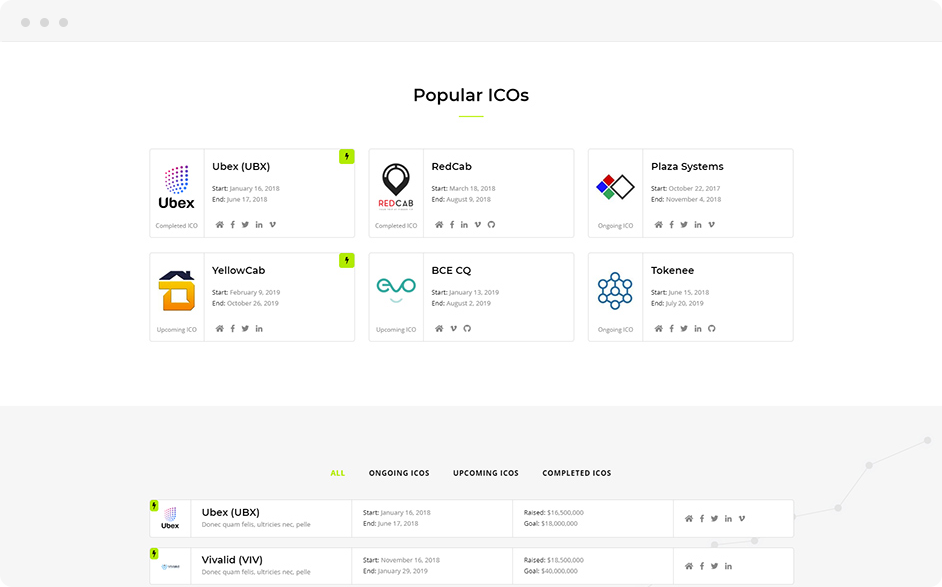Image resolution: width=942 pixels, height=587 pixels.
Task: Switch to Ongoing ICOs tab
Action: (399, 473)
